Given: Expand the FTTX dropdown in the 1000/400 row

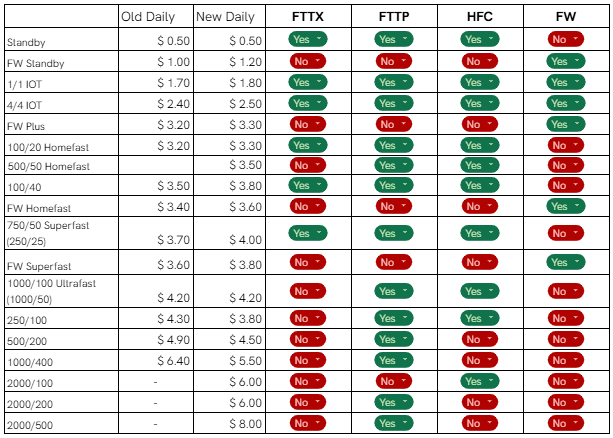Looking at the screenshot, I should click(x=307, y=360).
